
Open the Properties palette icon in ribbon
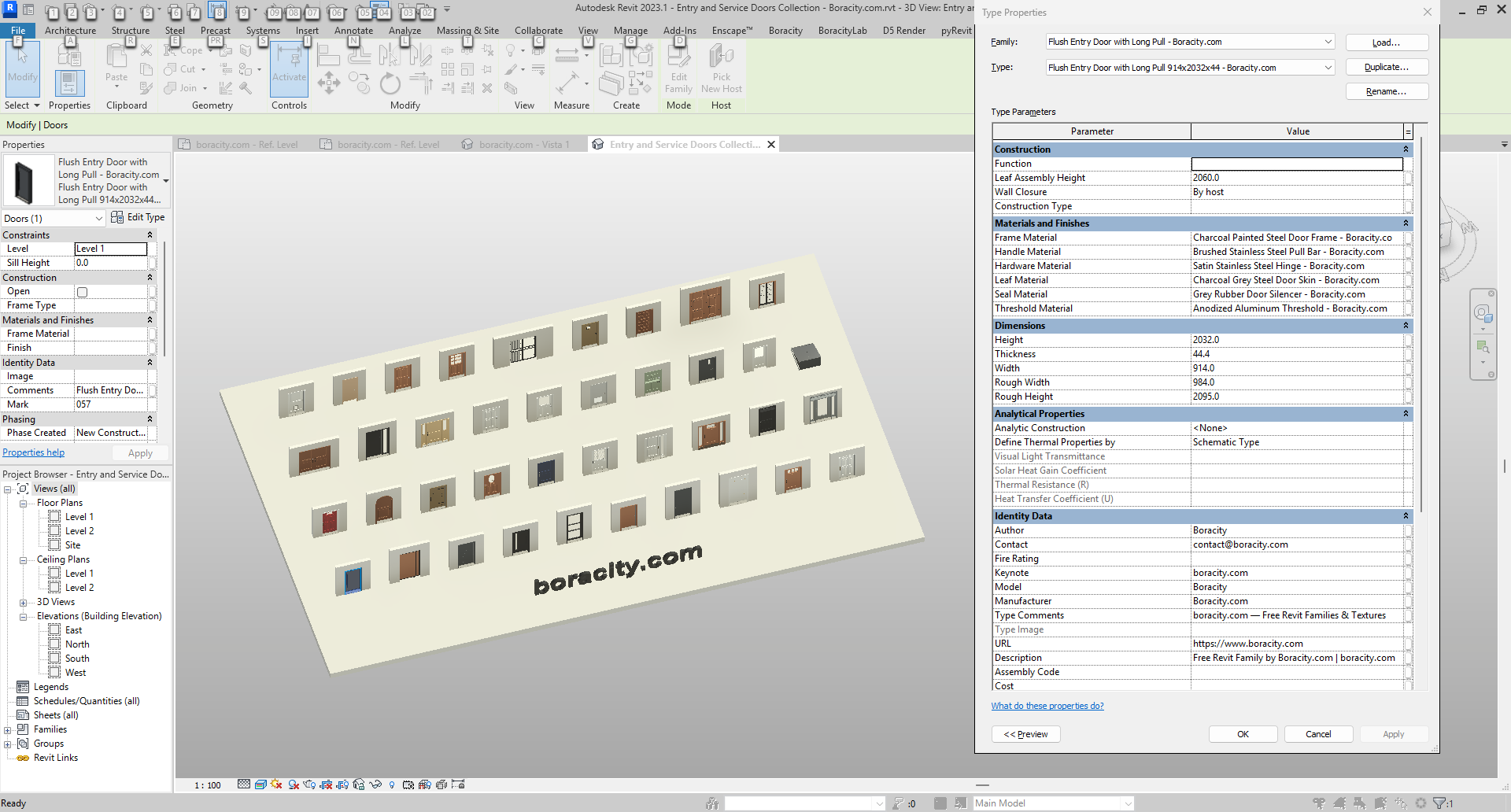69,83
